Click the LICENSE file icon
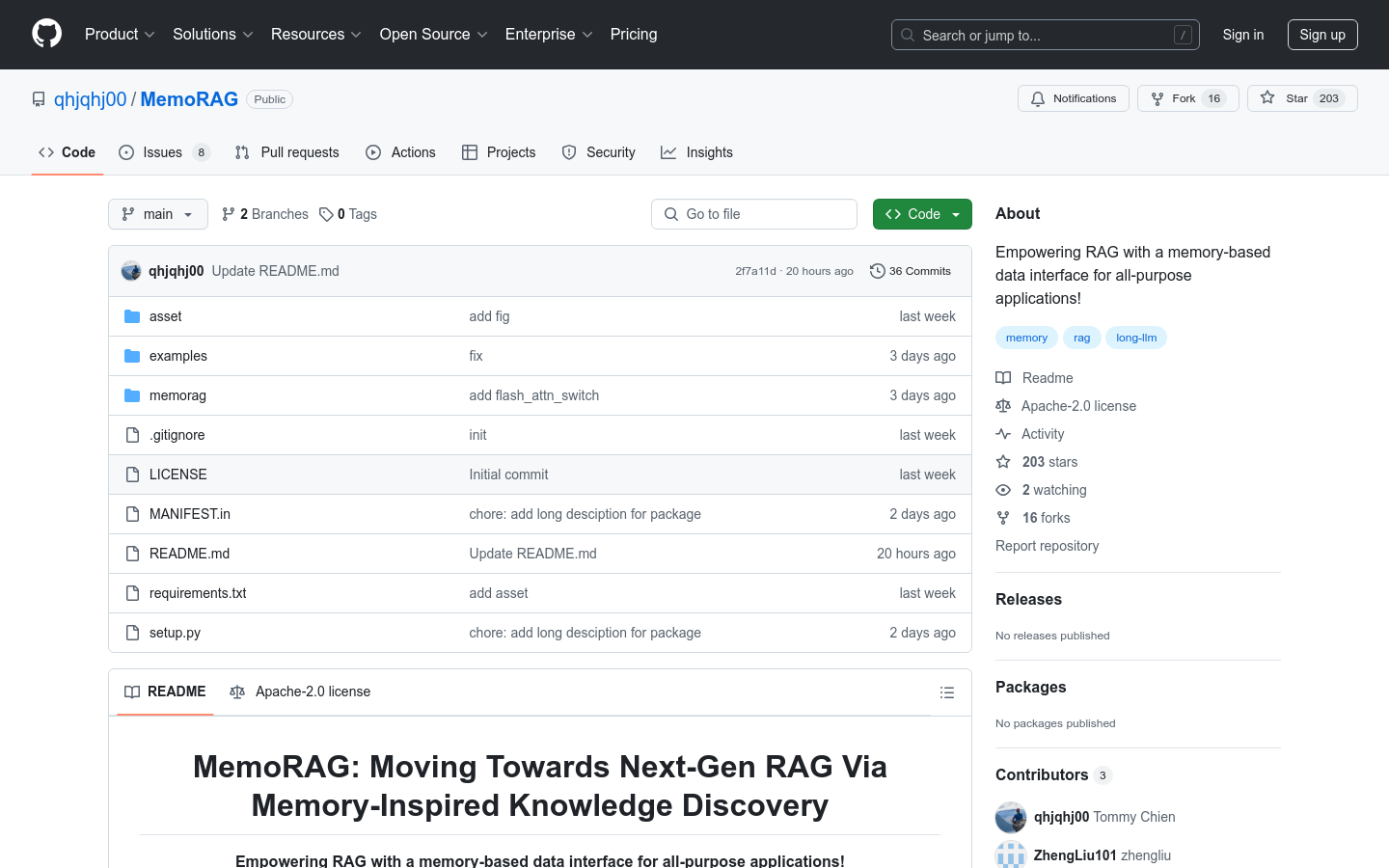The height and width of the screenshot is (868, 1389). tap(132, 475)
